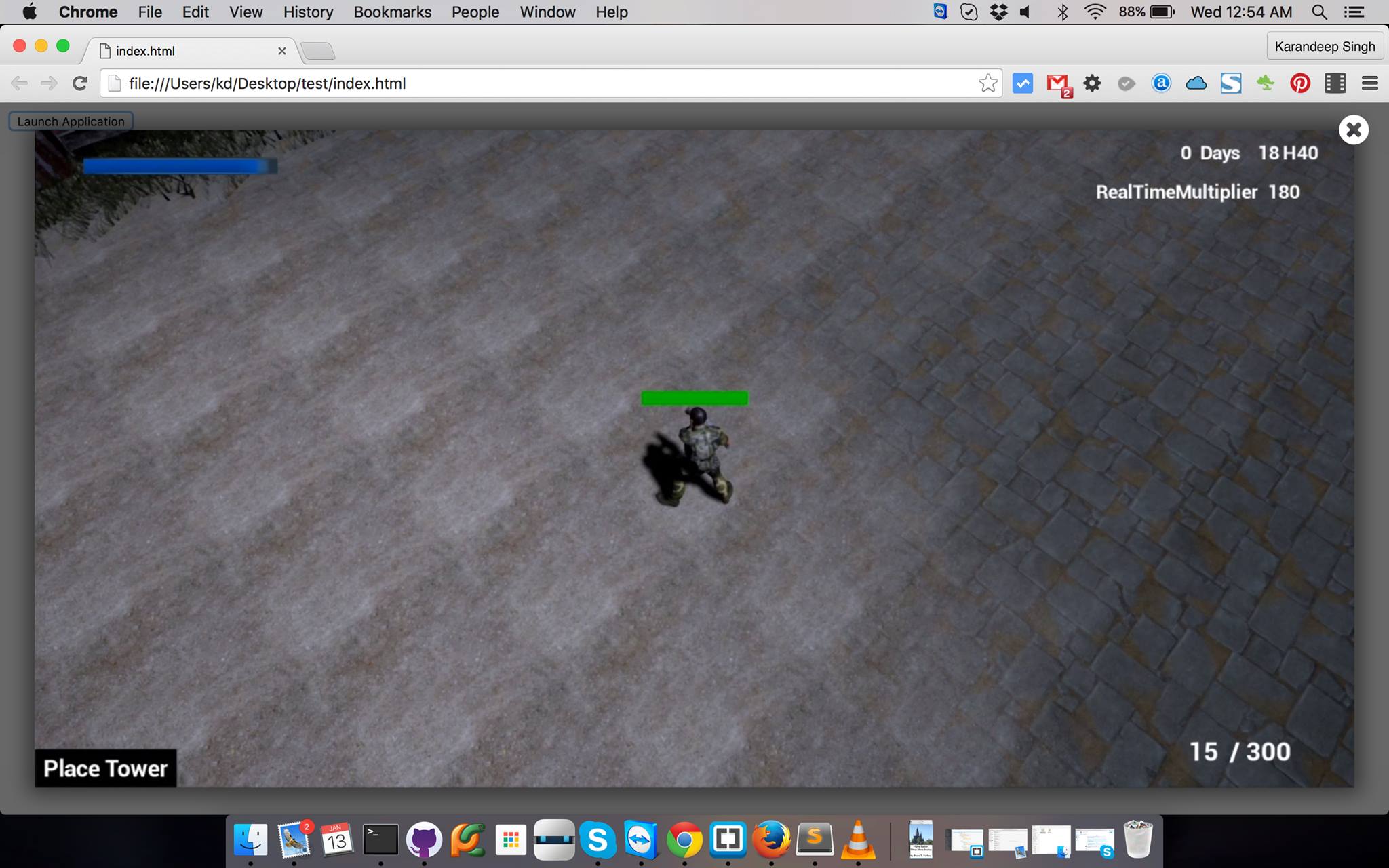This screenshot has width=1389, height=868.
Task: Click the cloud extension icon
Action: 1196,83
